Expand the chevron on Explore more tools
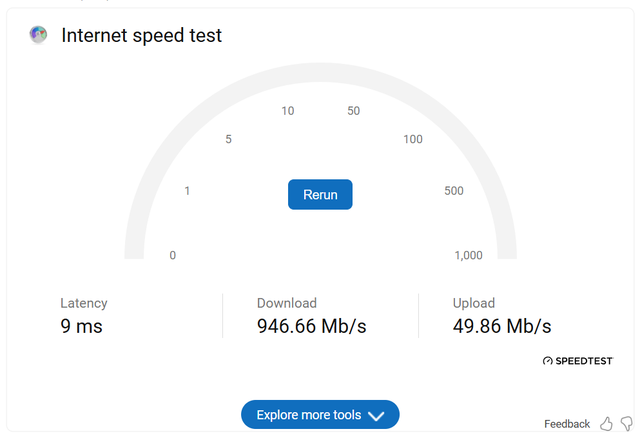This screenshot has width=640, height=438. 377,416
